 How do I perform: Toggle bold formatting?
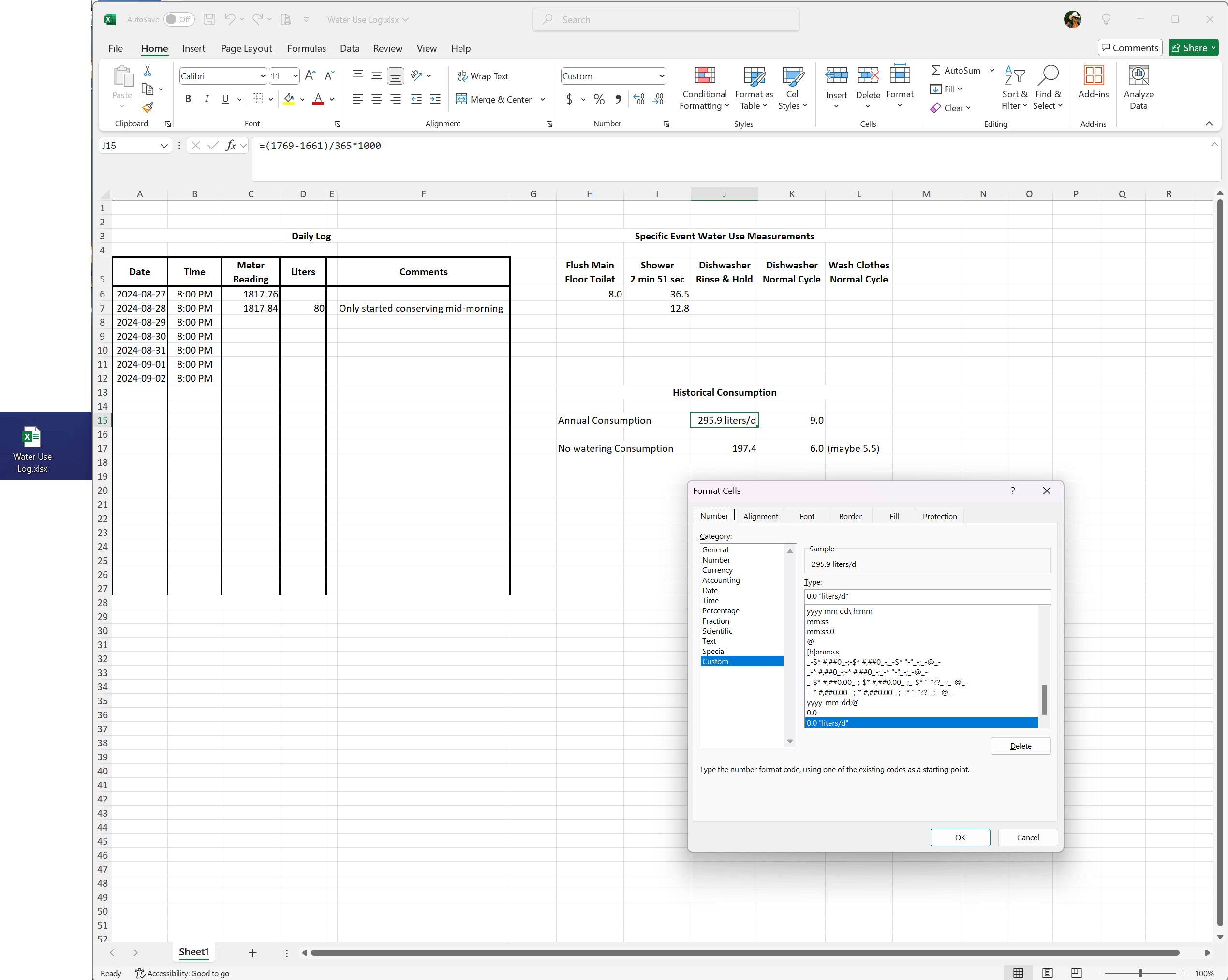click(188, 99)
